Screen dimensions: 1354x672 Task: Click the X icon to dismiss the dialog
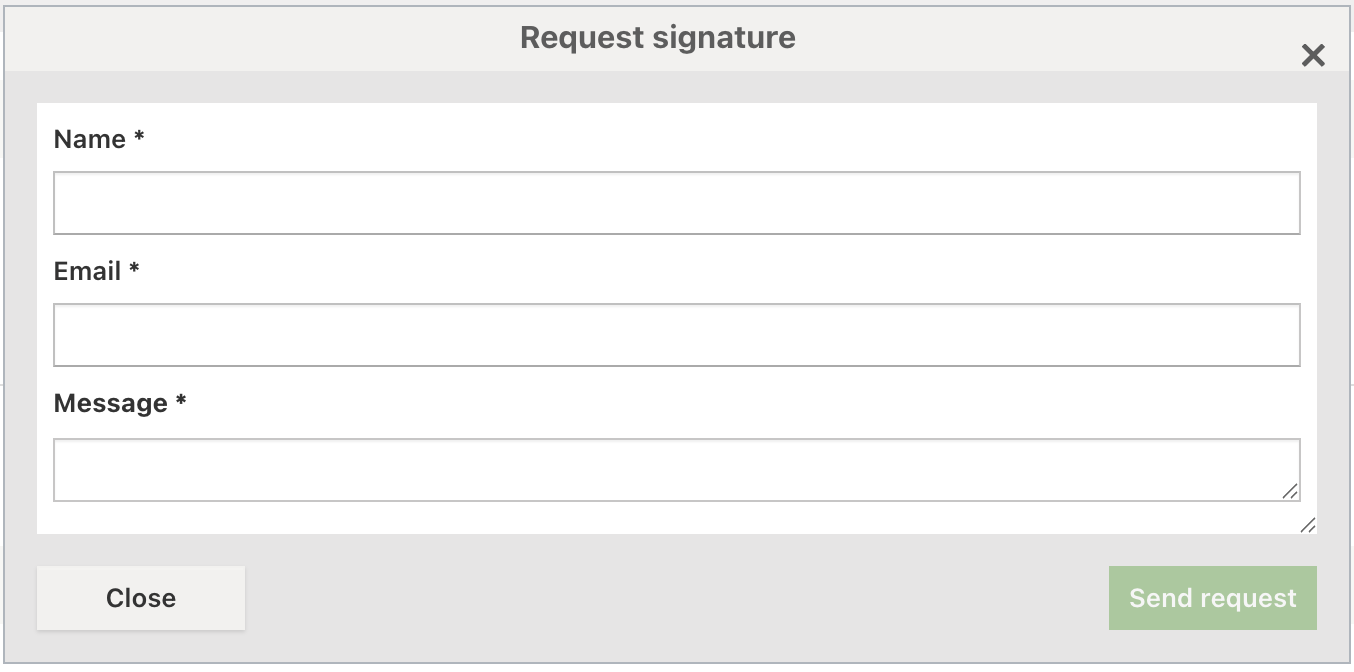point(1313,56)
